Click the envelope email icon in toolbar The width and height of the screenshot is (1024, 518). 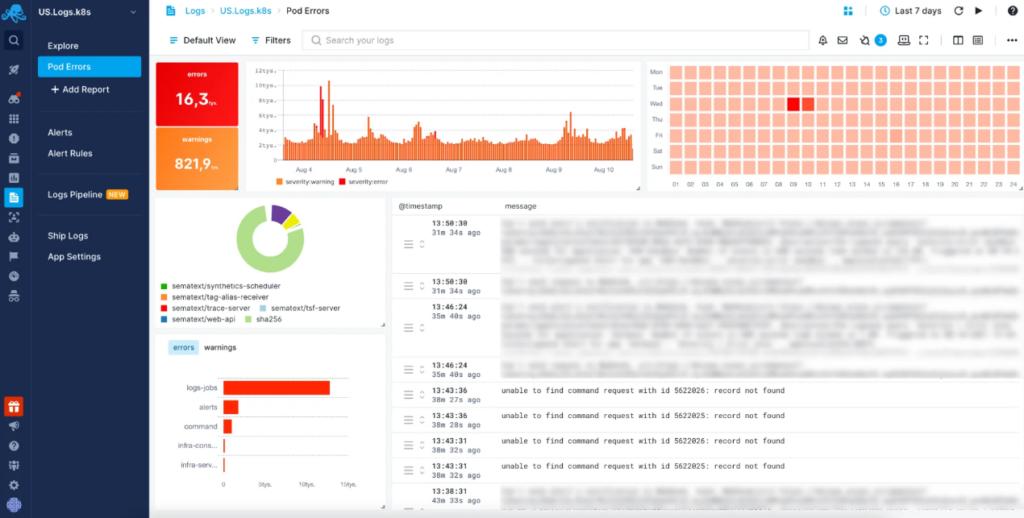[842, 40]
